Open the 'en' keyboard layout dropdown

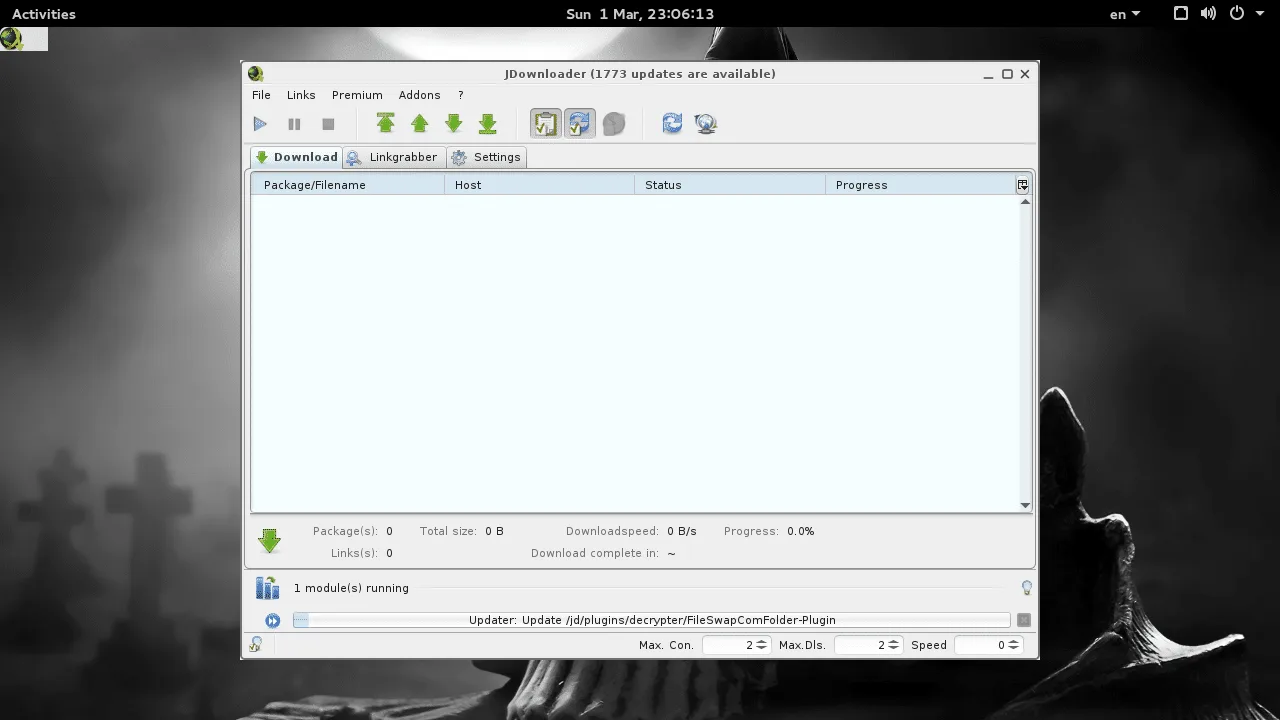tap(1125, 14)
